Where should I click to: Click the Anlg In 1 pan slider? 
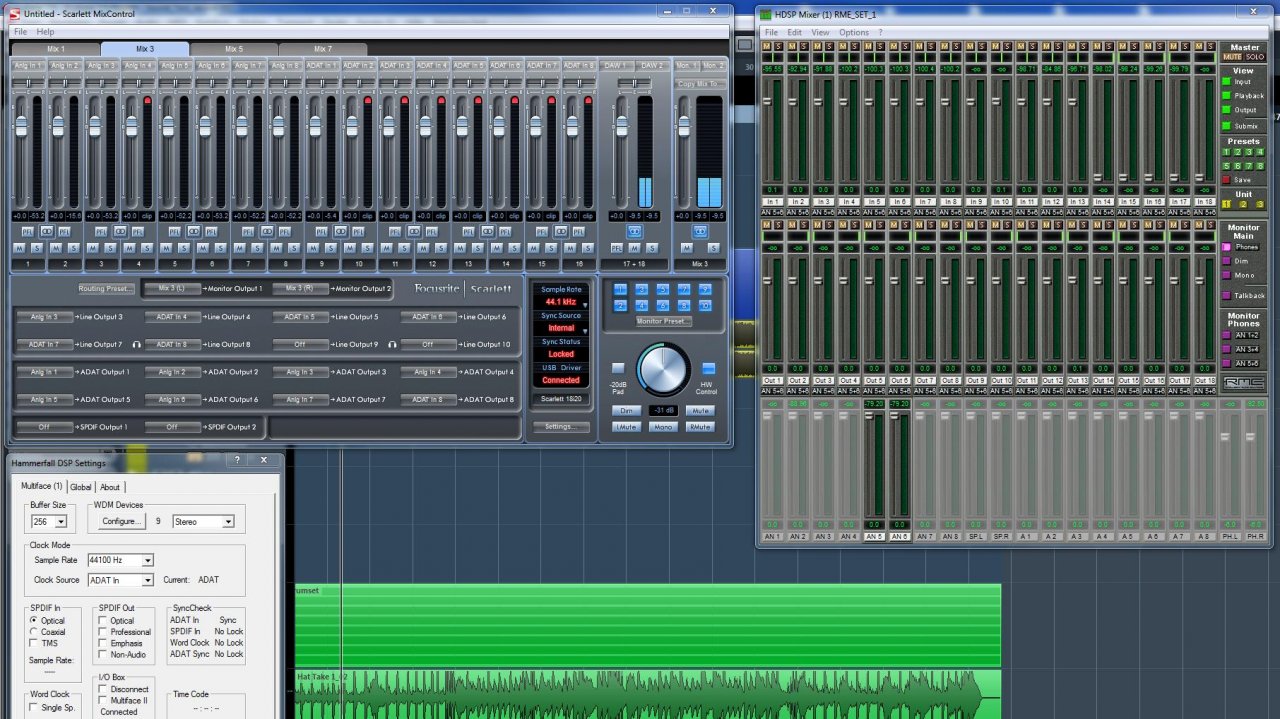click(28, 83)
